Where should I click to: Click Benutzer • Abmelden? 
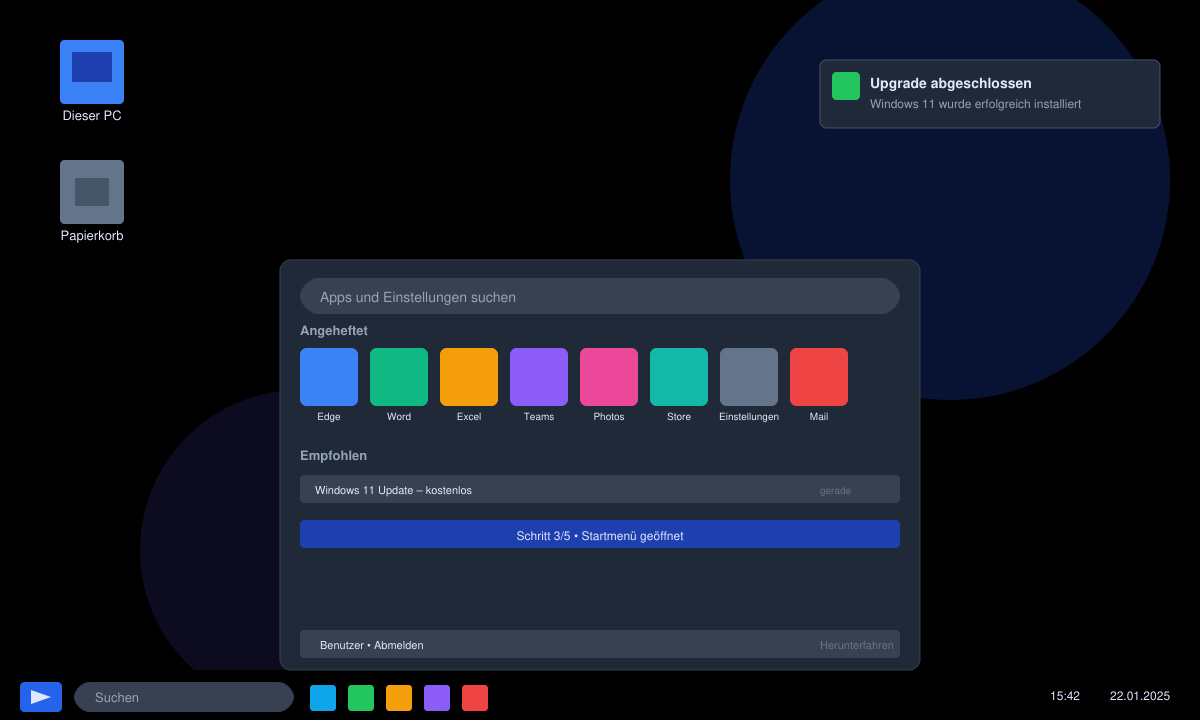coord(372,645)
